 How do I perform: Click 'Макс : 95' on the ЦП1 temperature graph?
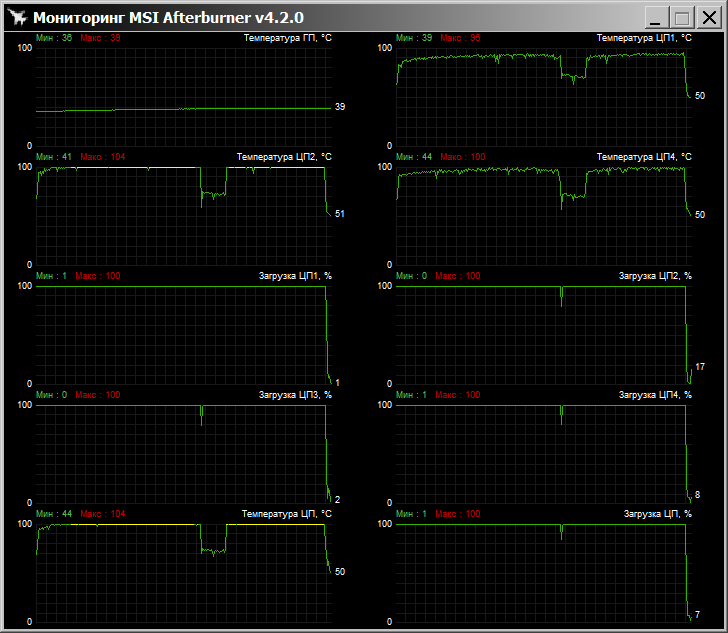(x=460, y=38)
